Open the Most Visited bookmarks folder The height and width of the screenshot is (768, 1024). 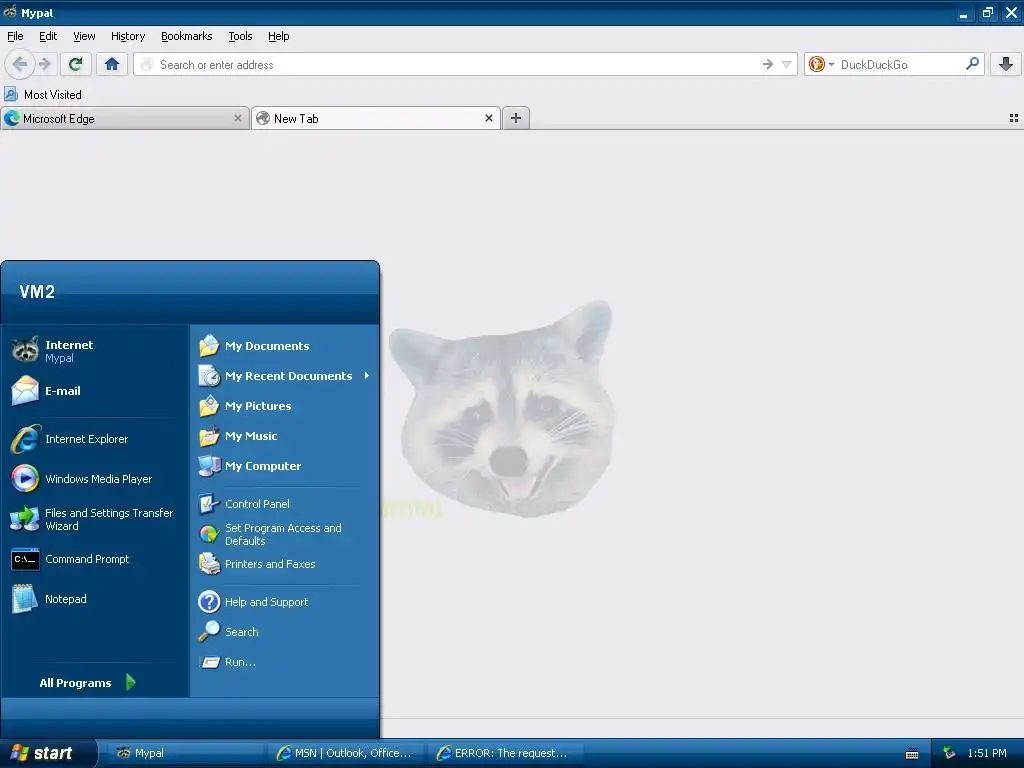coord(43,95)
